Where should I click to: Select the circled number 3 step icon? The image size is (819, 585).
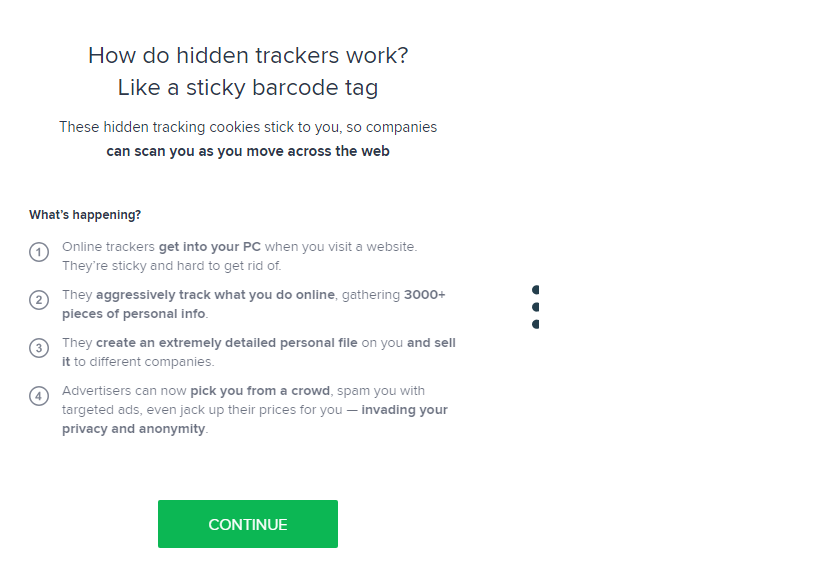pyautogui.click(x=39, y=348)
